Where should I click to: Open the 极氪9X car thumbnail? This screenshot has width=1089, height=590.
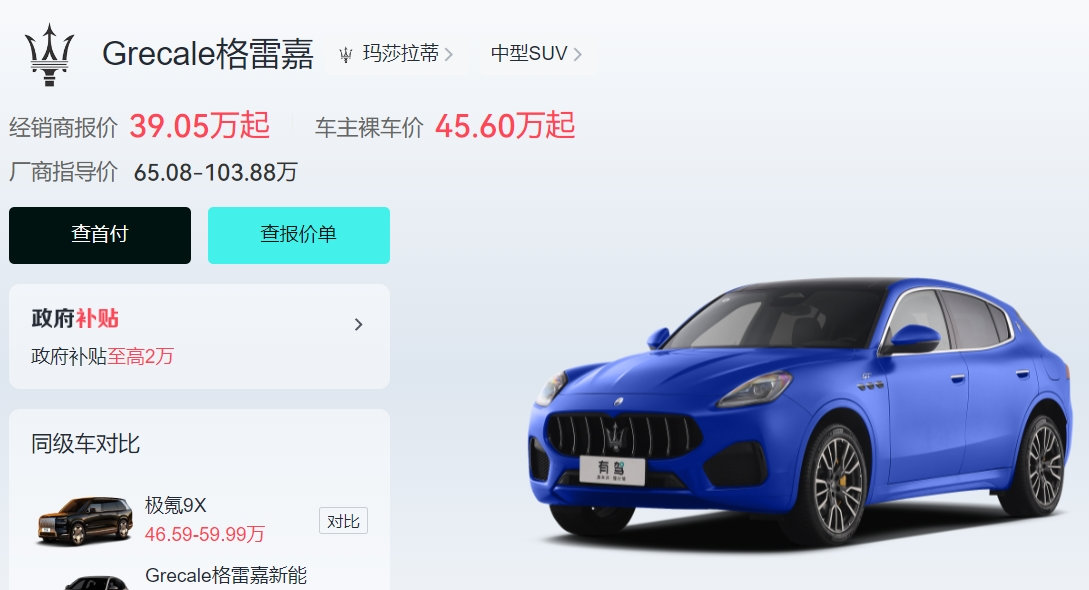[84, 521]
